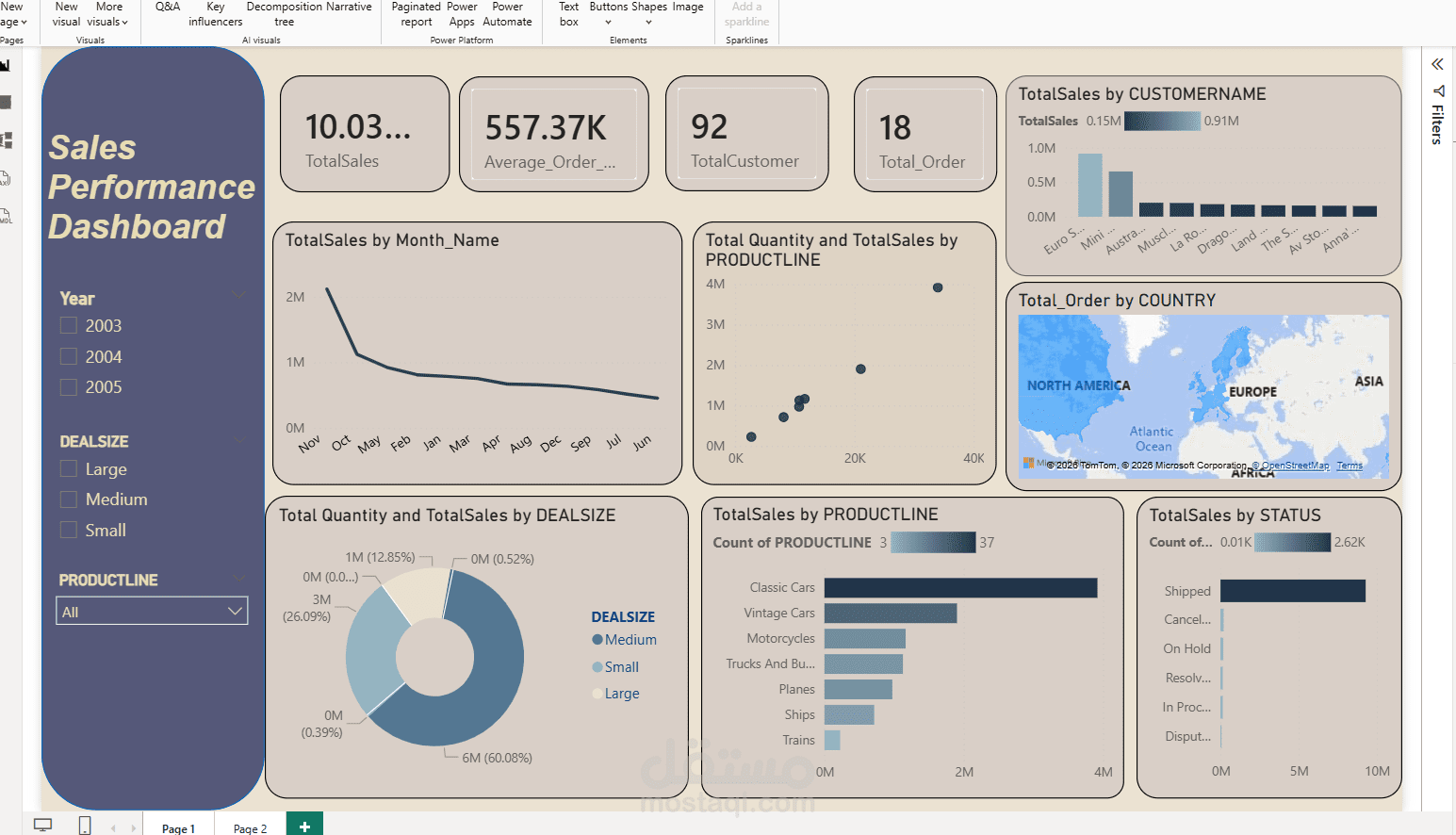Image resolution: width=1456 pixels, height=835 pixels.
Task: Add a Narrative visual
Action: coord(349,8)
